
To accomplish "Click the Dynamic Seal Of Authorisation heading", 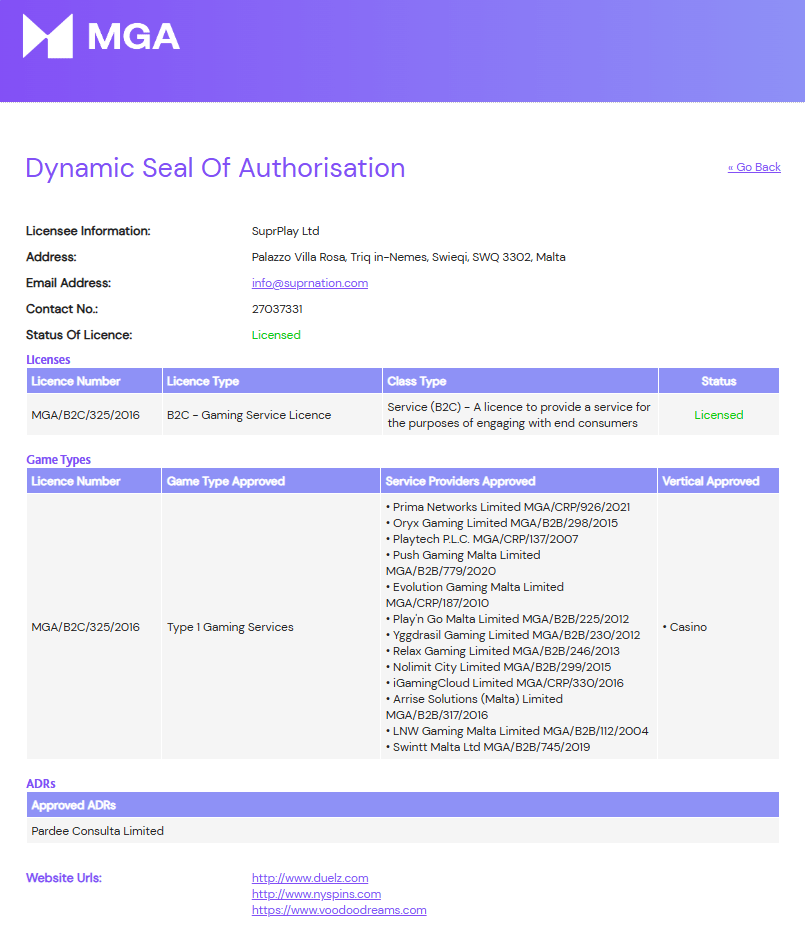I will tap(216, 168).
